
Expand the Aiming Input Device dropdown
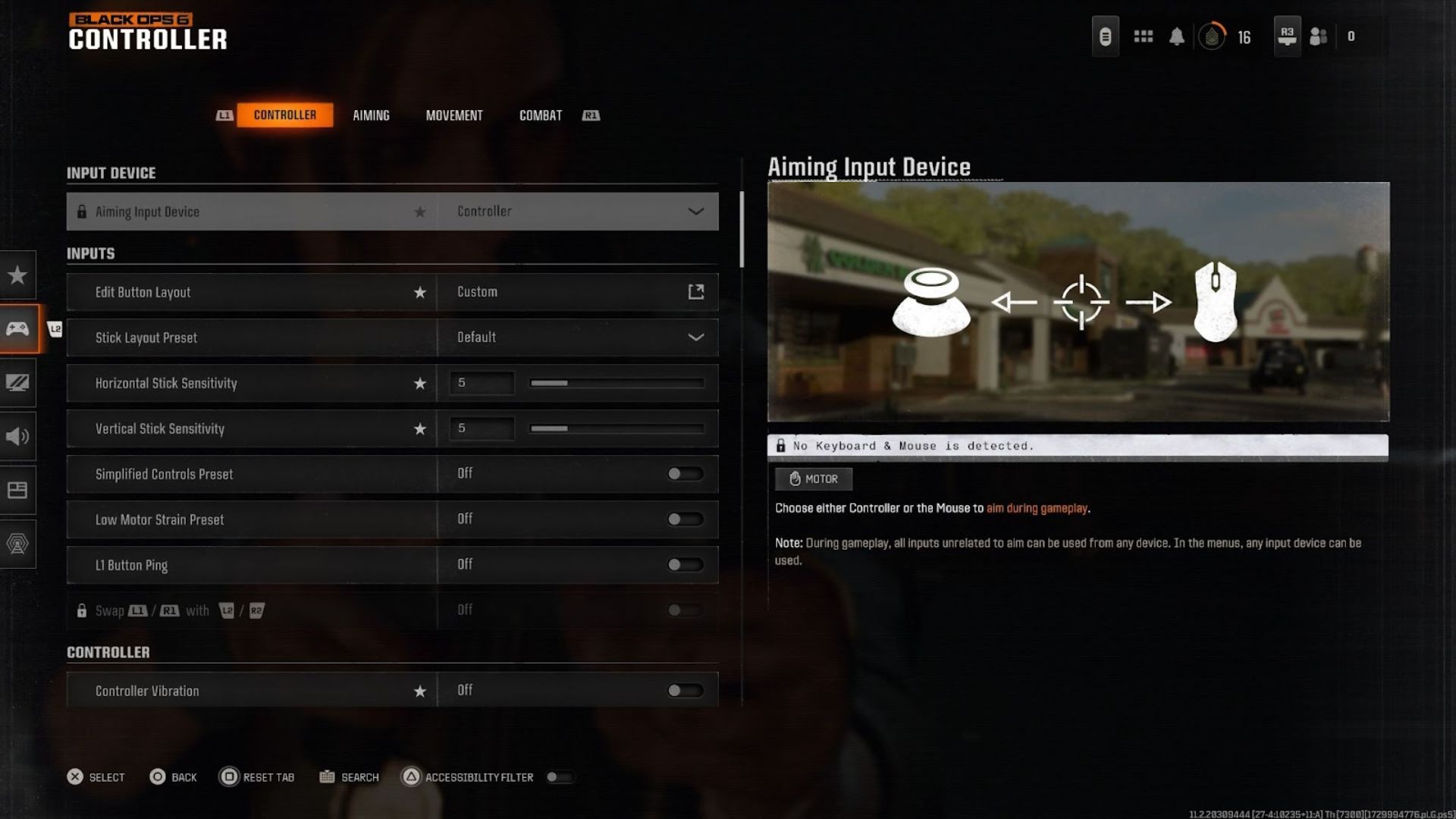pyautogui.click(x=696, y=211)
